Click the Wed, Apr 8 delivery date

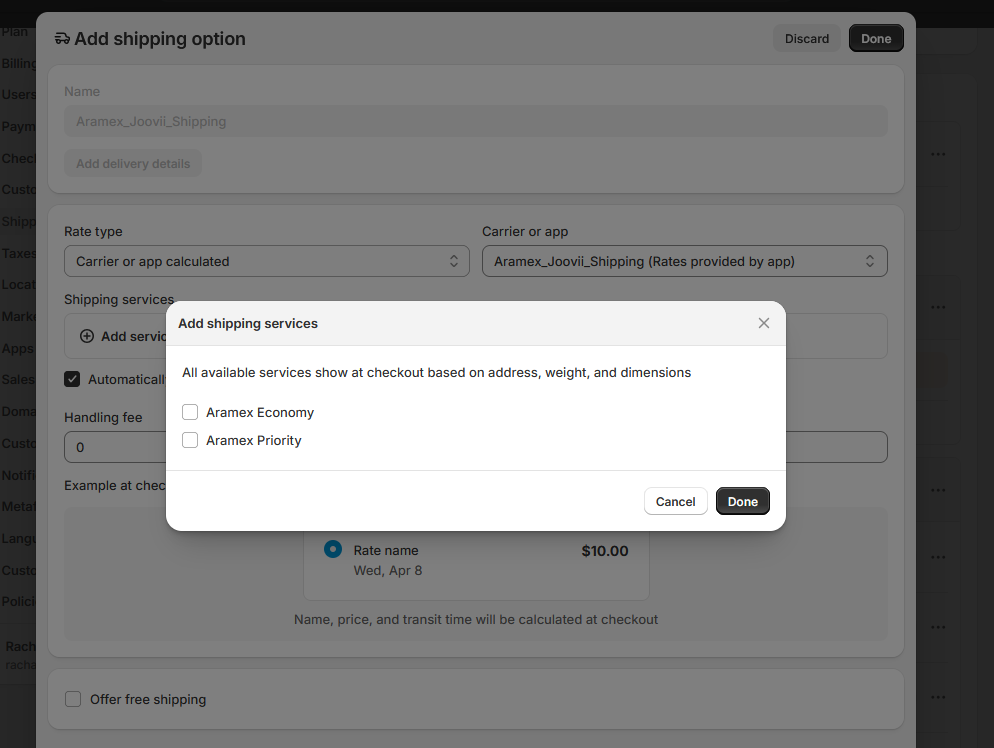point(388,571)
